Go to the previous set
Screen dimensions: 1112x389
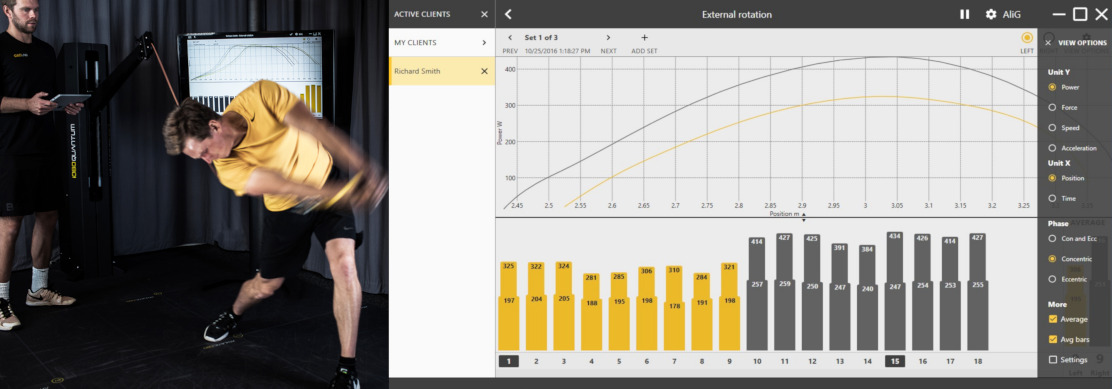[x=510, y=38]
